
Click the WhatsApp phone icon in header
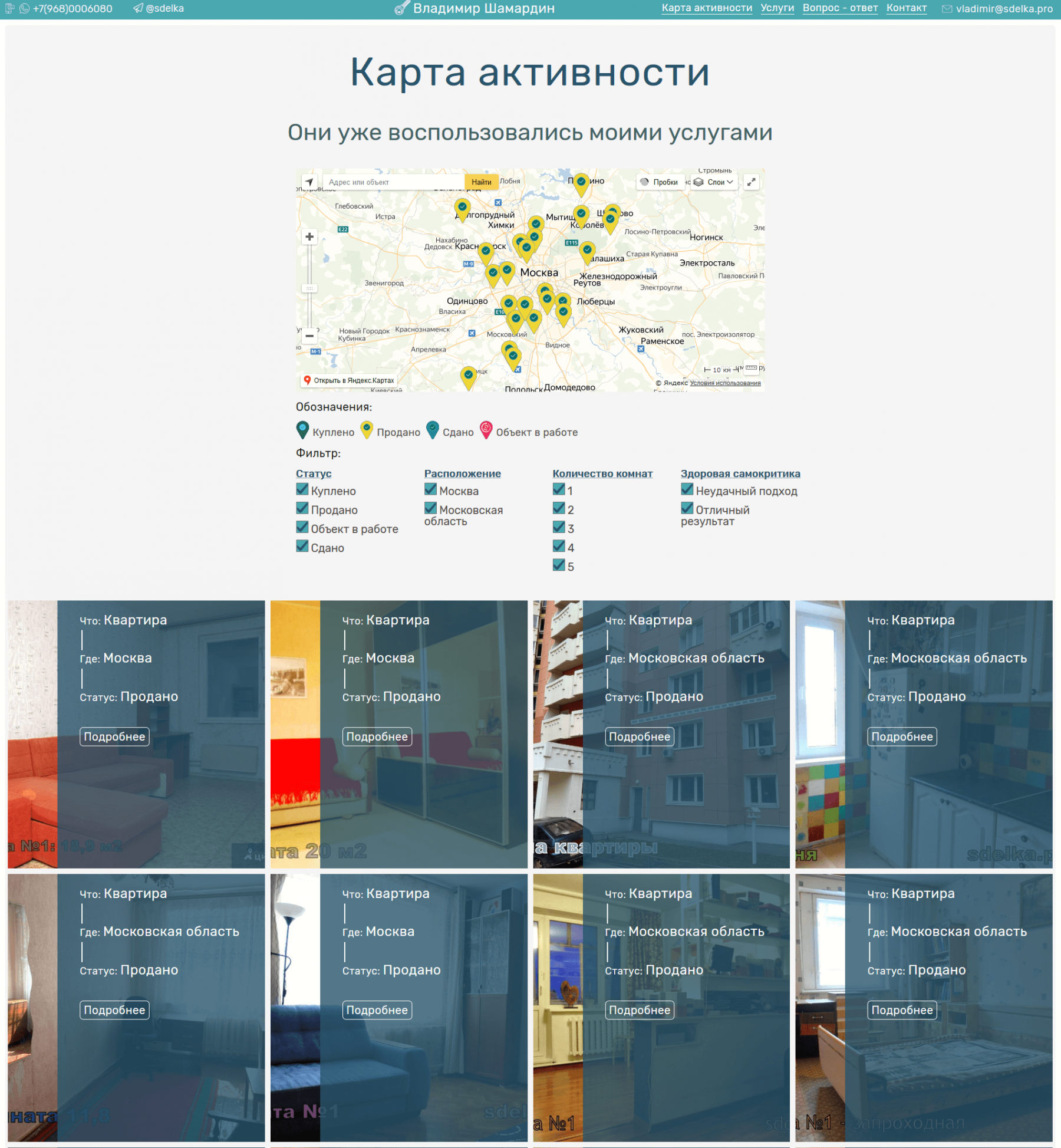click(x=25, y=9)
